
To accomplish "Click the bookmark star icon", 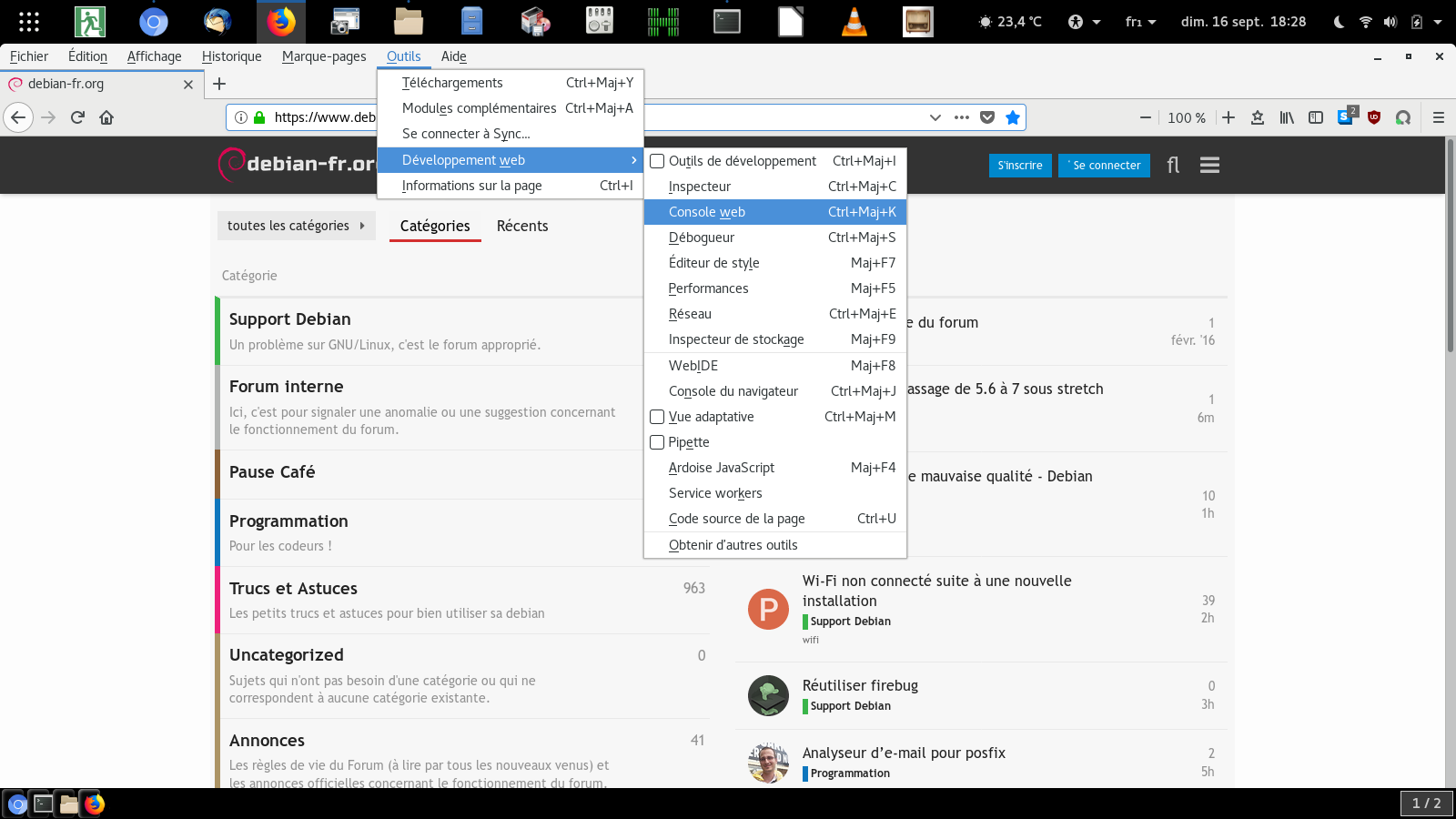I will pyautogui.click(x=1013, y=117).
